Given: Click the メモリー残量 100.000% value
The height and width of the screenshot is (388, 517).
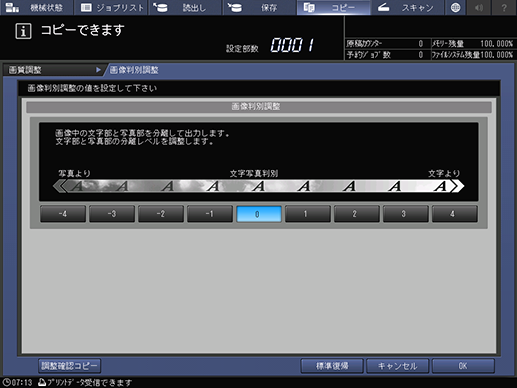Looking at the screenshot, I should tap(496, 43).
